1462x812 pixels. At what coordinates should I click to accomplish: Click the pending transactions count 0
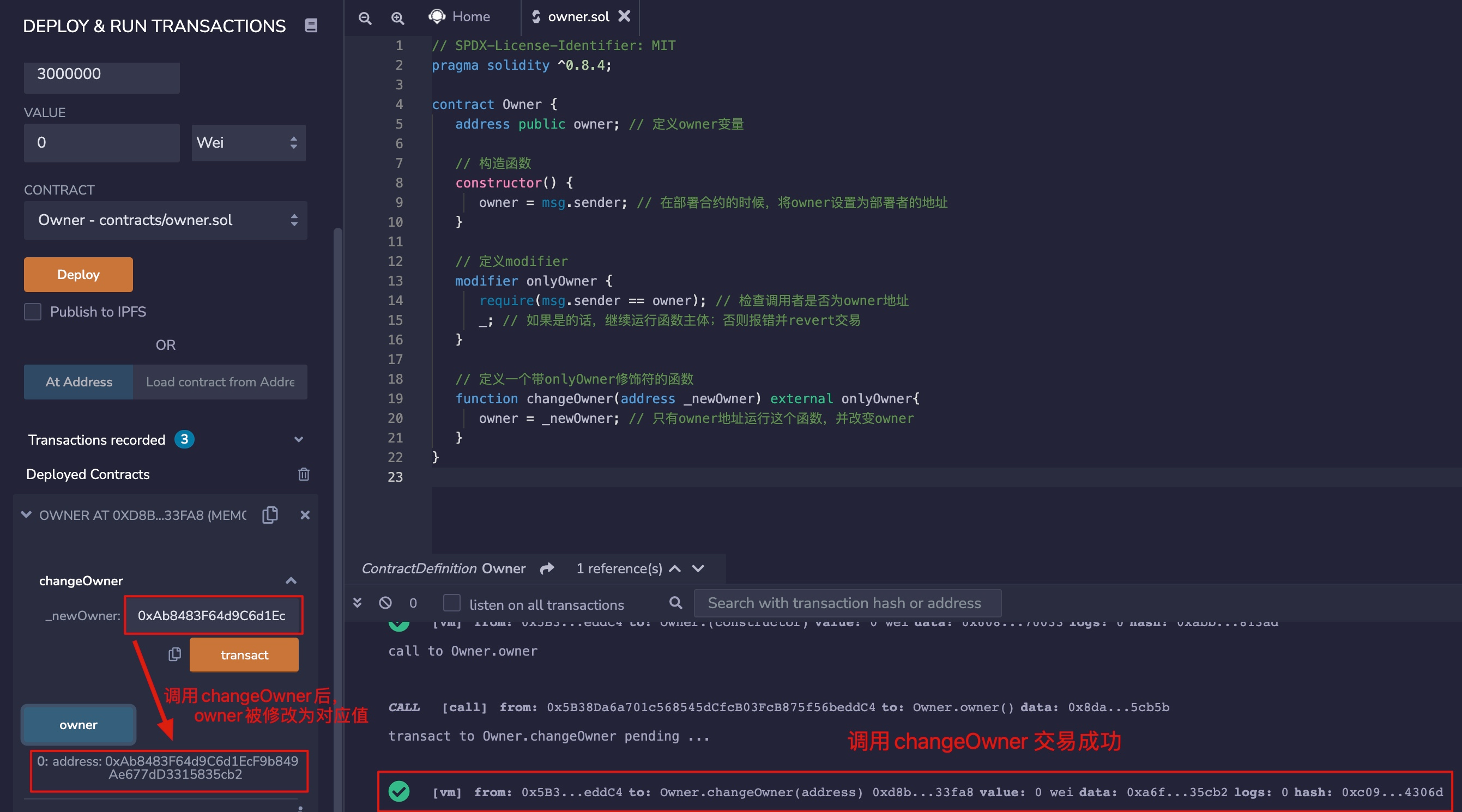(x=413, y=603)
